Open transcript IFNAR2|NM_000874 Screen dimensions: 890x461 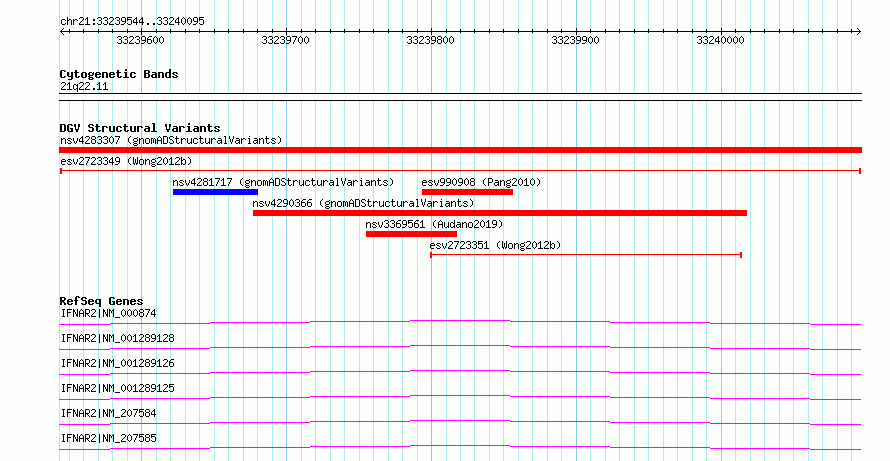pos(108,313)
